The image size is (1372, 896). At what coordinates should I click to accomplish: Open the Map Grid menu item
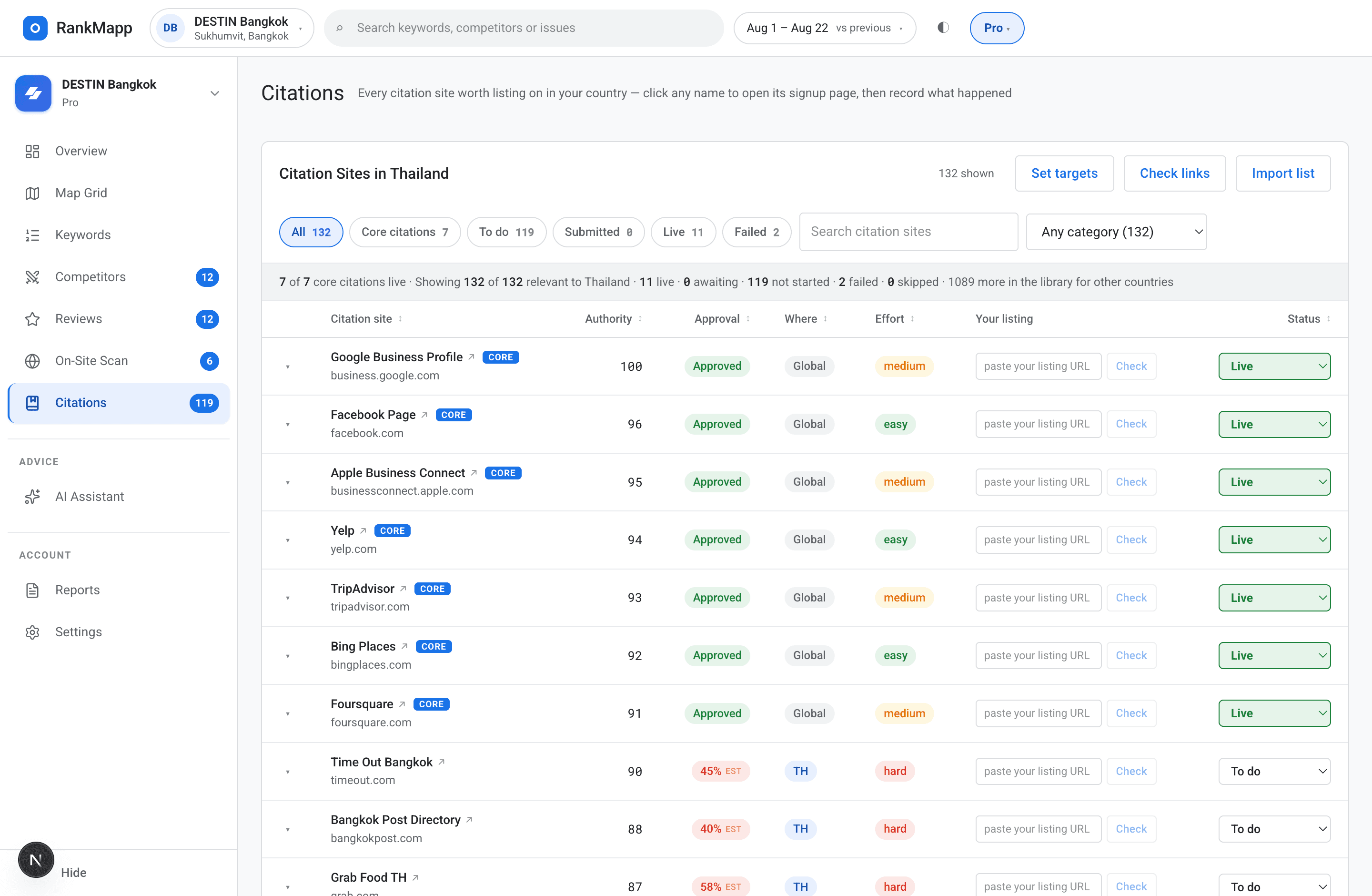tap(119, 193)
